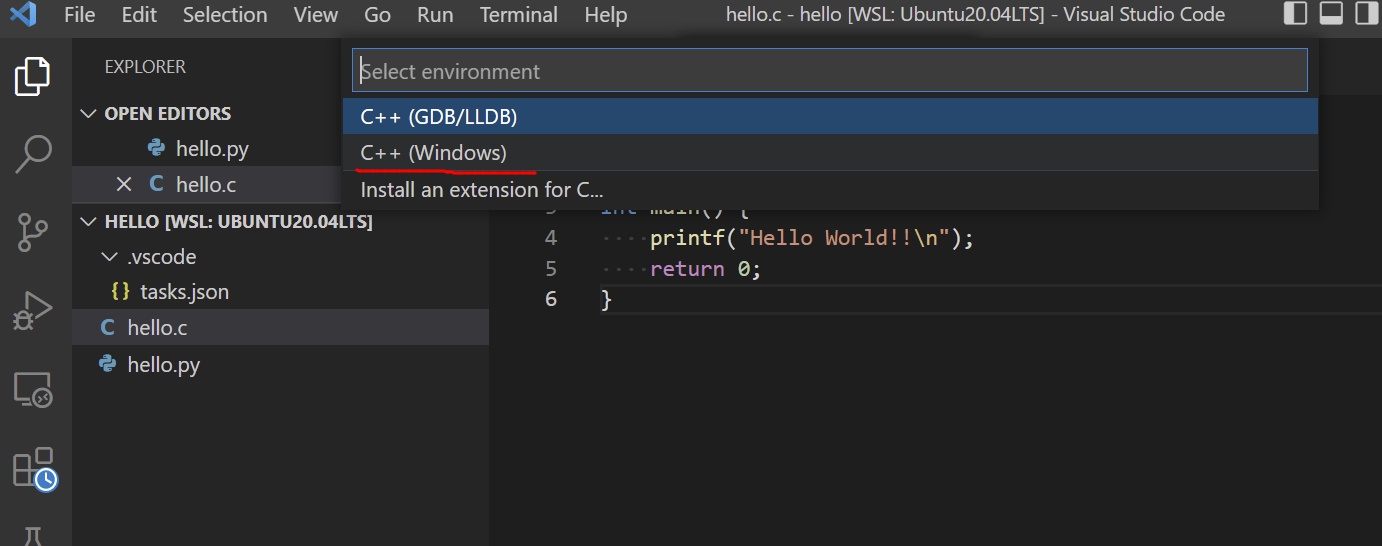Close hello.c in Open Editors
Image resolution: width=1382 pixels, height=546 pixels.
click(124, 184)
